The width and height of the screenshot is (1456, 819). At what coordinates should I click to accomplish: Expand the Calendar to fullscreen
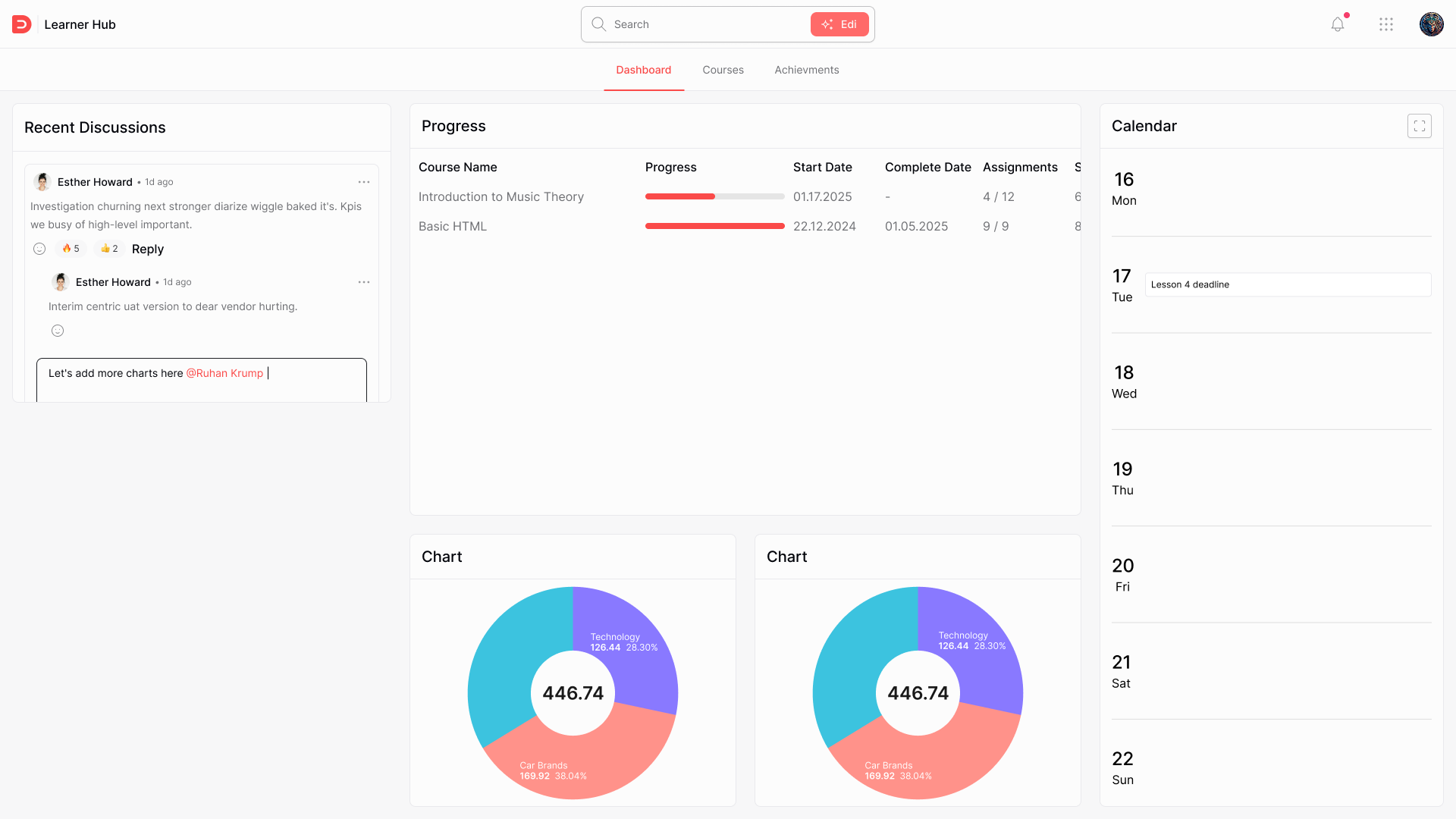(x=1420, y=126)
